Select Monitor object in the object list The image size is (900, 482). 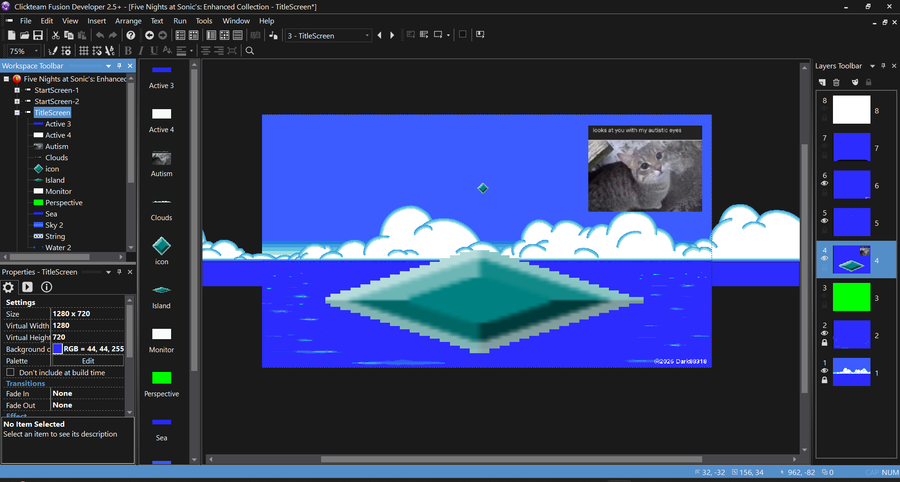tap(161, 339)
